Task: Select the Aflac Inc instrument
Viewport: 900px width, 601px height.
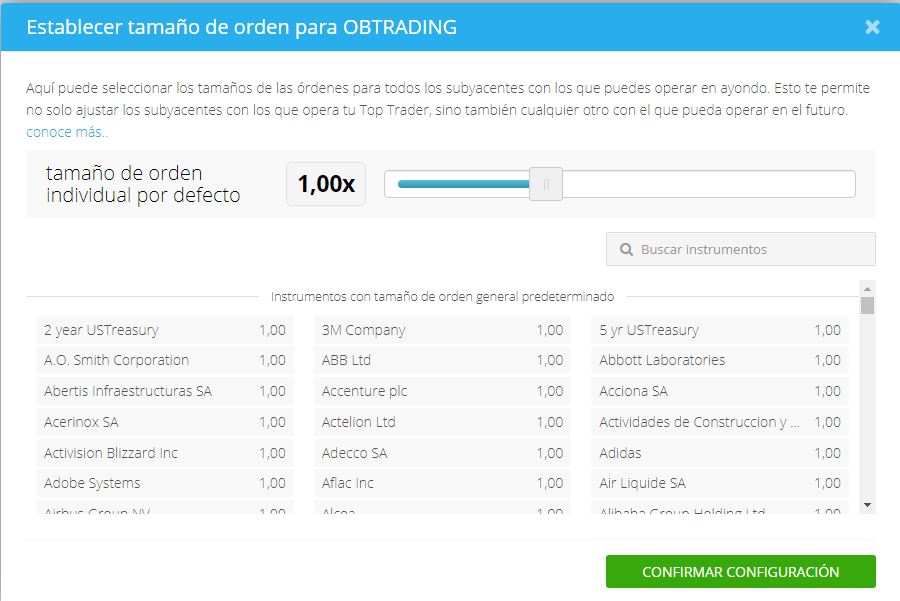Action: coord(442,483)
